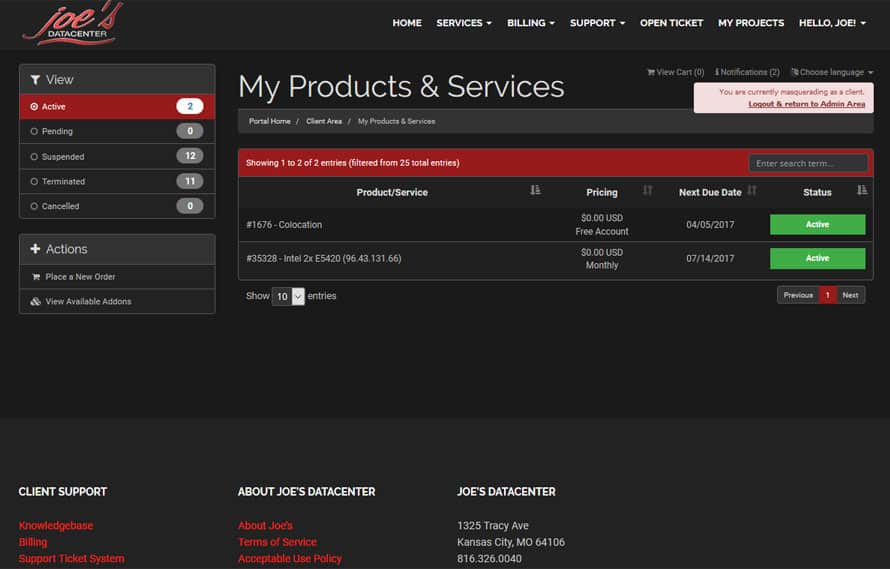Open View Cart (0)
Image resolution: width=890 pixels, height=569 pixels.
pos(675,72)
